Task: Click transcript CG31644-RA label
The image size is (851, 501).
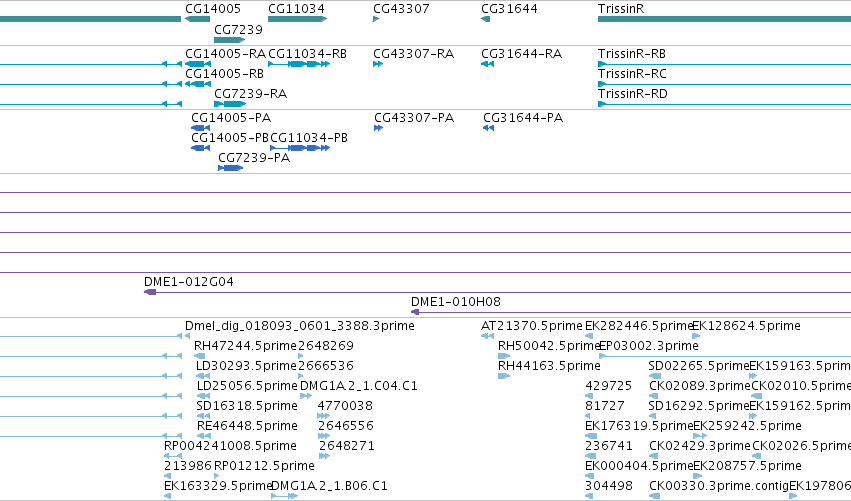Action: [522, 54]
